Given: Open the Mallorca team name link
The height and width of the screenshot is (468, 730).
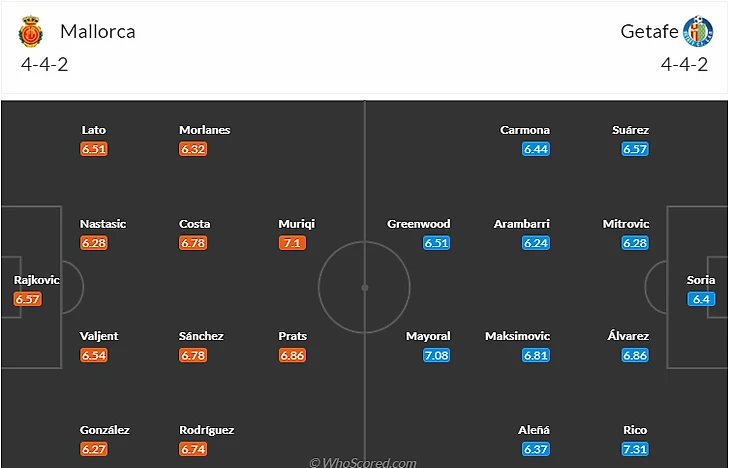Looking at the screenshot, I should [98, 31].
